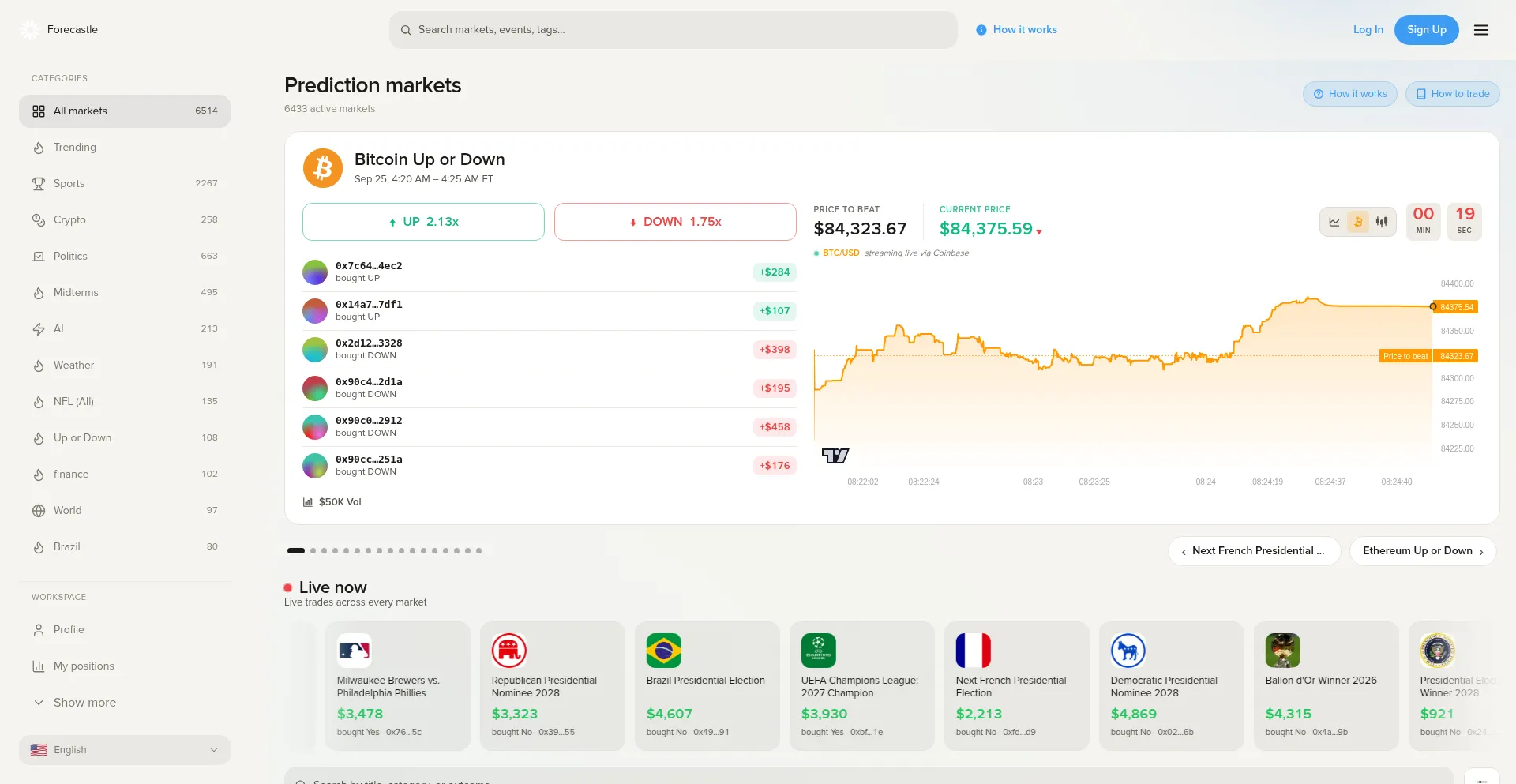The width and height of the screenshot is (1516, 784).
Task: Click the +$458 badge
Action: coord(775,427)
